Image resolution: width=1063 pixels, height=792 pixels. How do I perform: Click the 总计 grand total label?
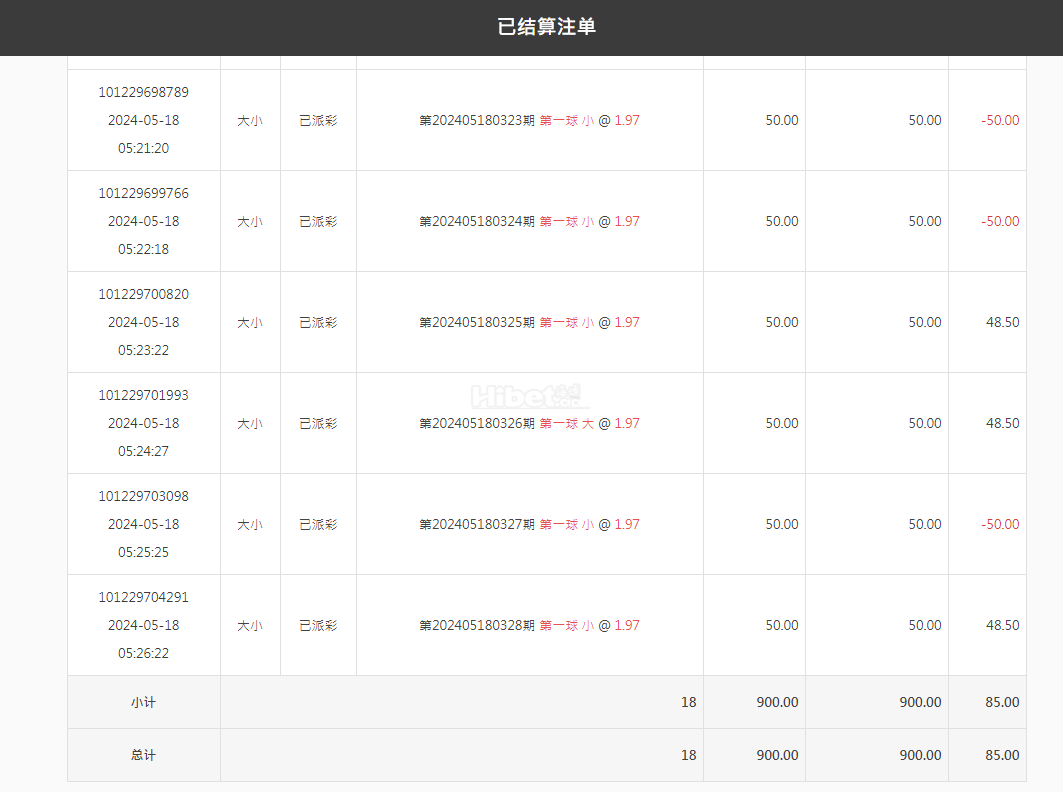144,755
